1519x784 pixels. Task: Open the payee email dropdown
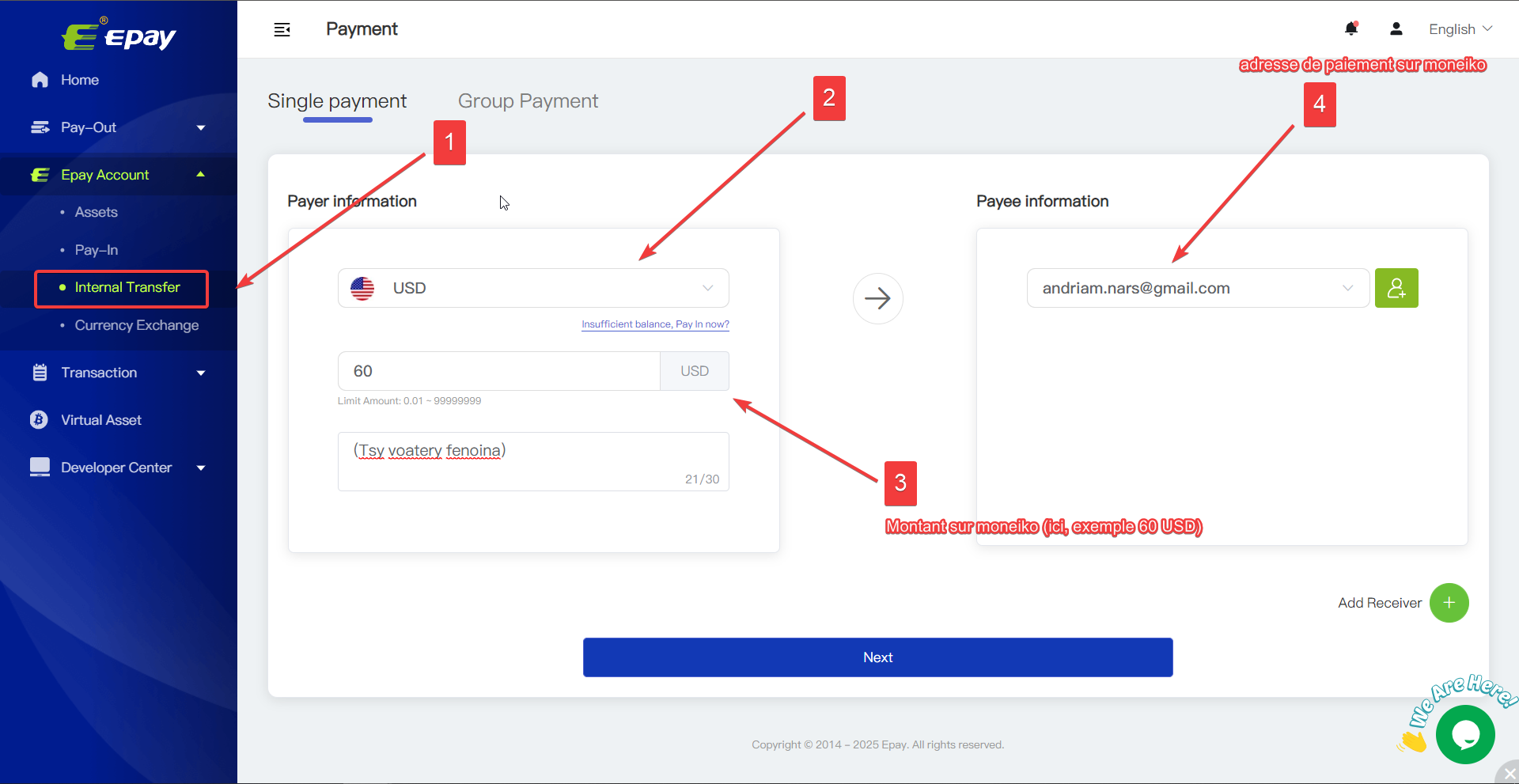click(1198, 288)
